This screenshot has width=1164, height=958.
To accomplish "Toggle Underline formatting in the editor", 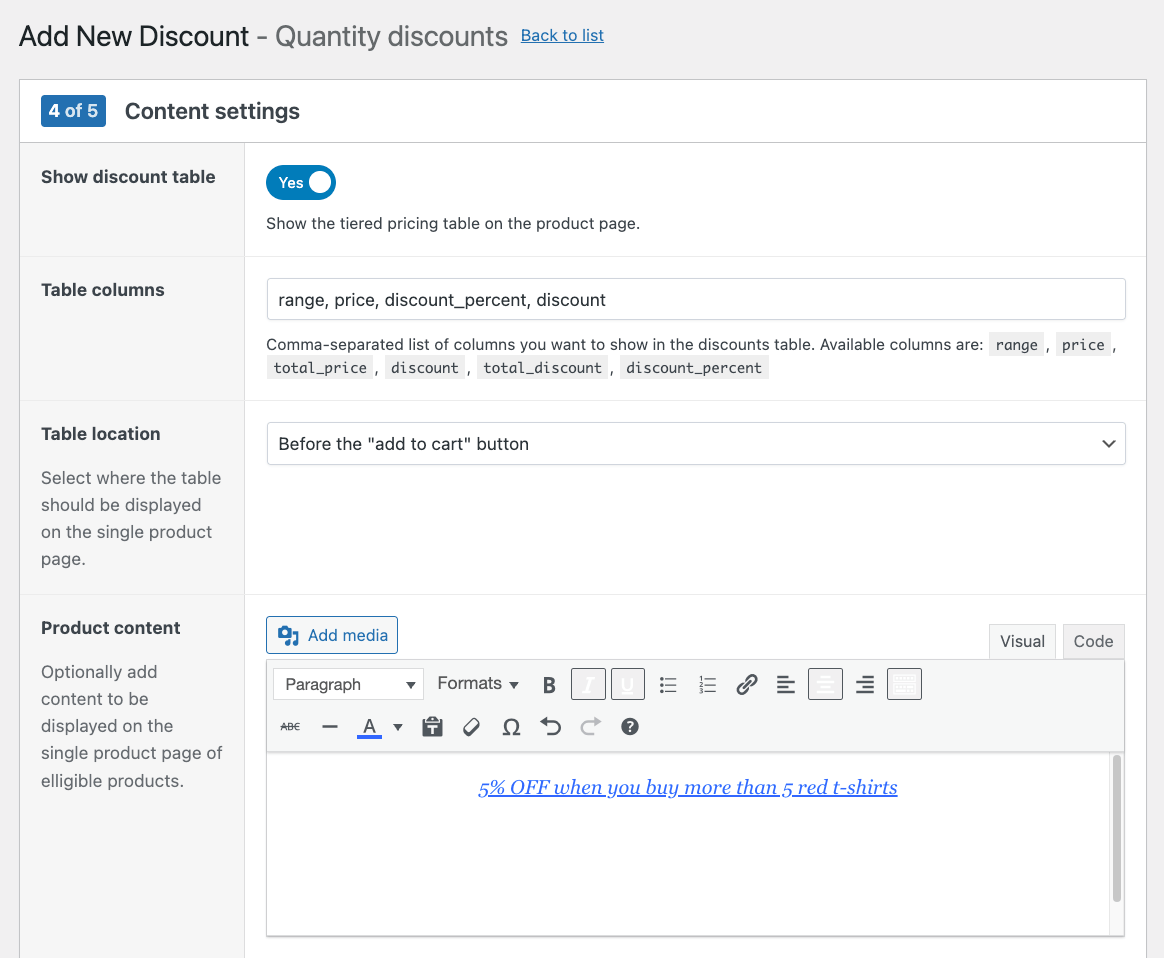I will (x=627, y=684).
